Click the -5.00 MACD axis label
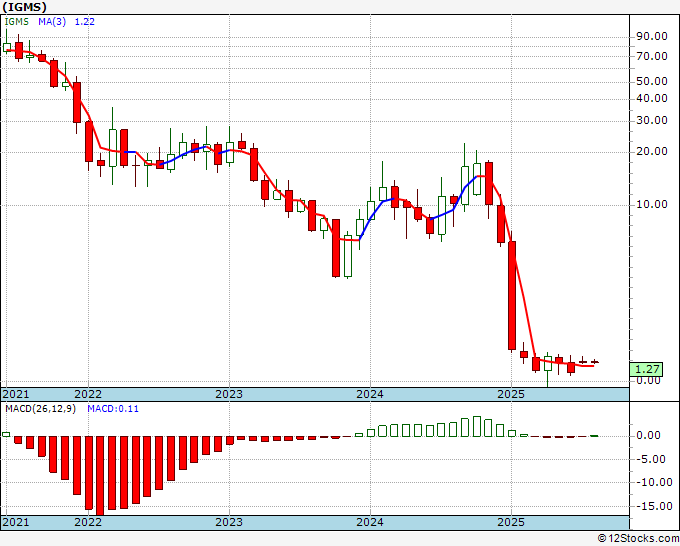 (650, 459)
